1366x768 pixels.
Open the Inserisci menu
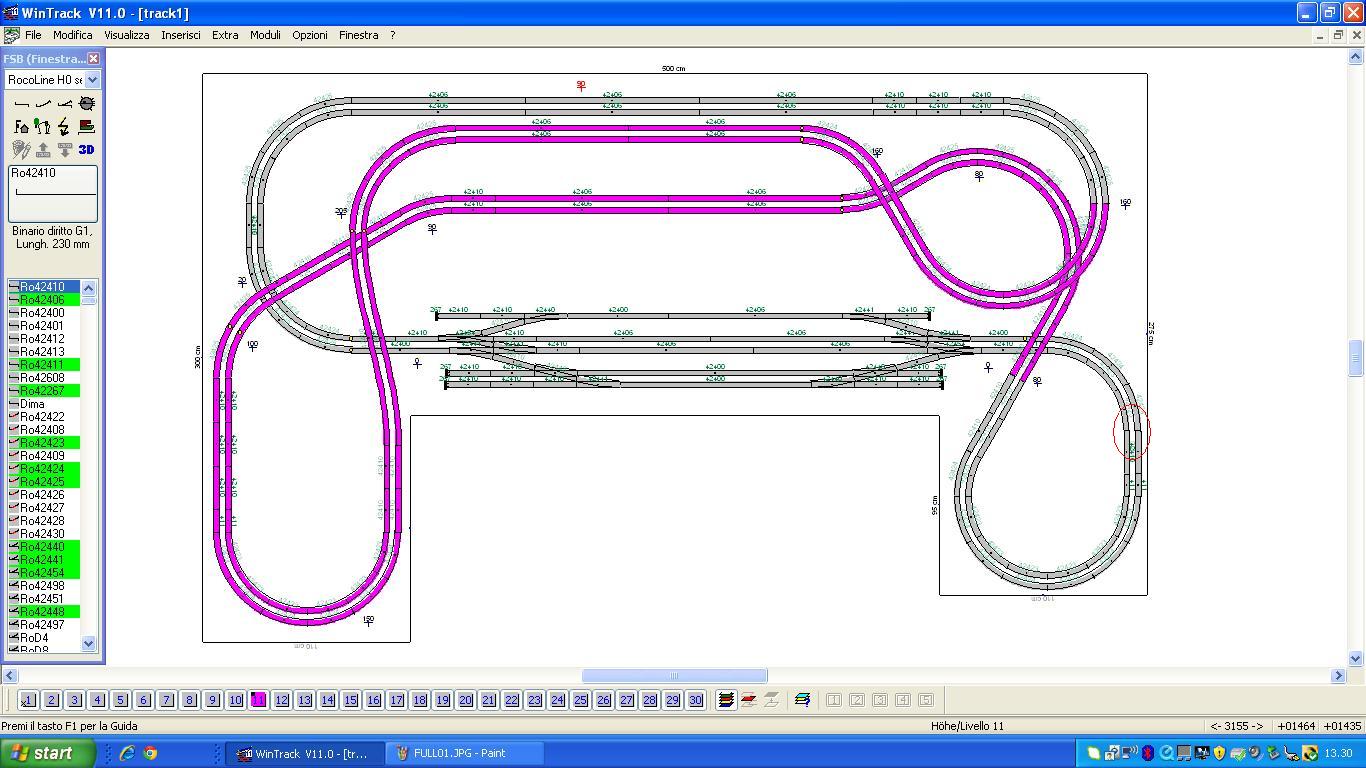(181, 35)
